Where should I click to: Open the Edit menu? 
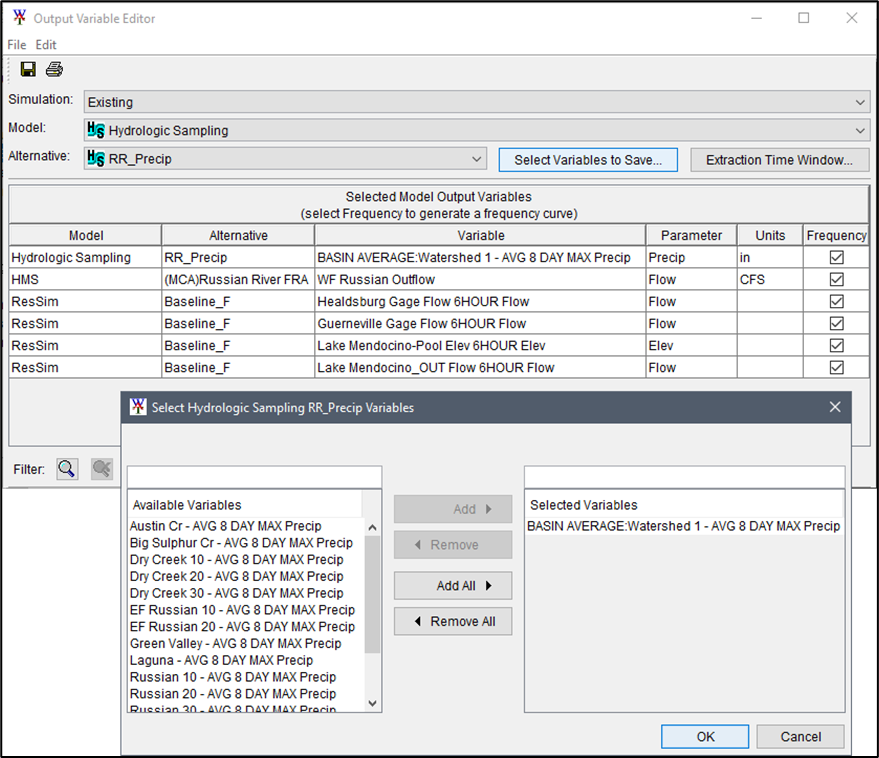[45, 44]
